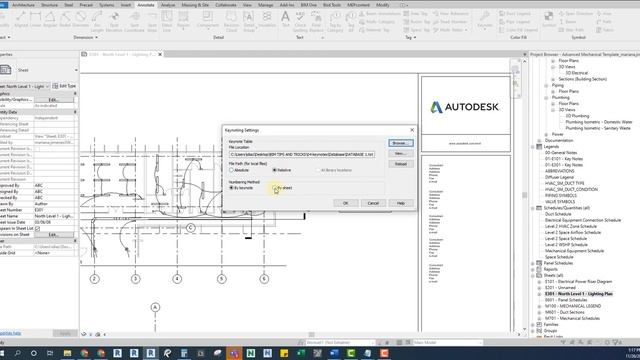Click the Tag by Category tool
640x360 pixels.
click(x=335, y=21)
